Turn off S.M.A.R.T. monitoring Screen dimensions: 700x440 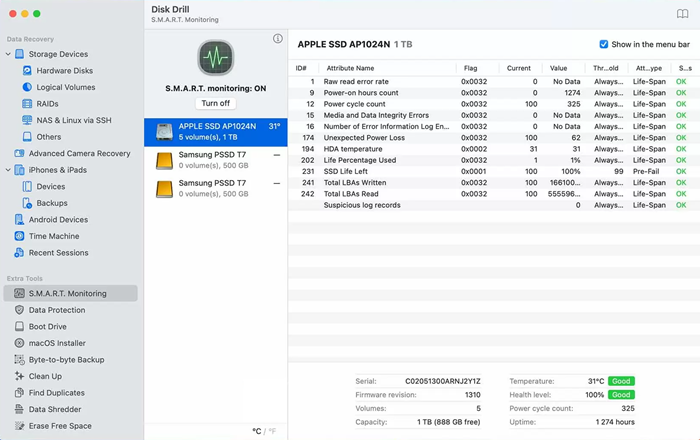[216, 103]
